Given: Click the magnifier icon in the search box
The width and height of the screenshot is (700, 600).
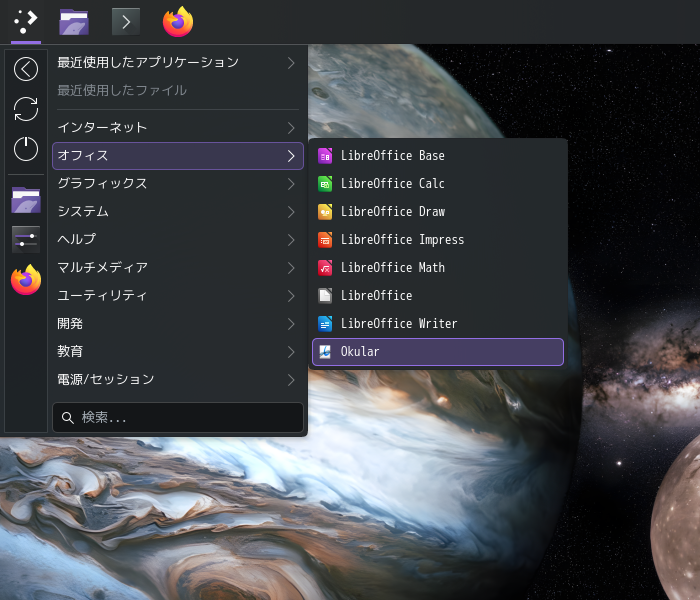Looking at the screenshot, I should (x=68, y=418).
